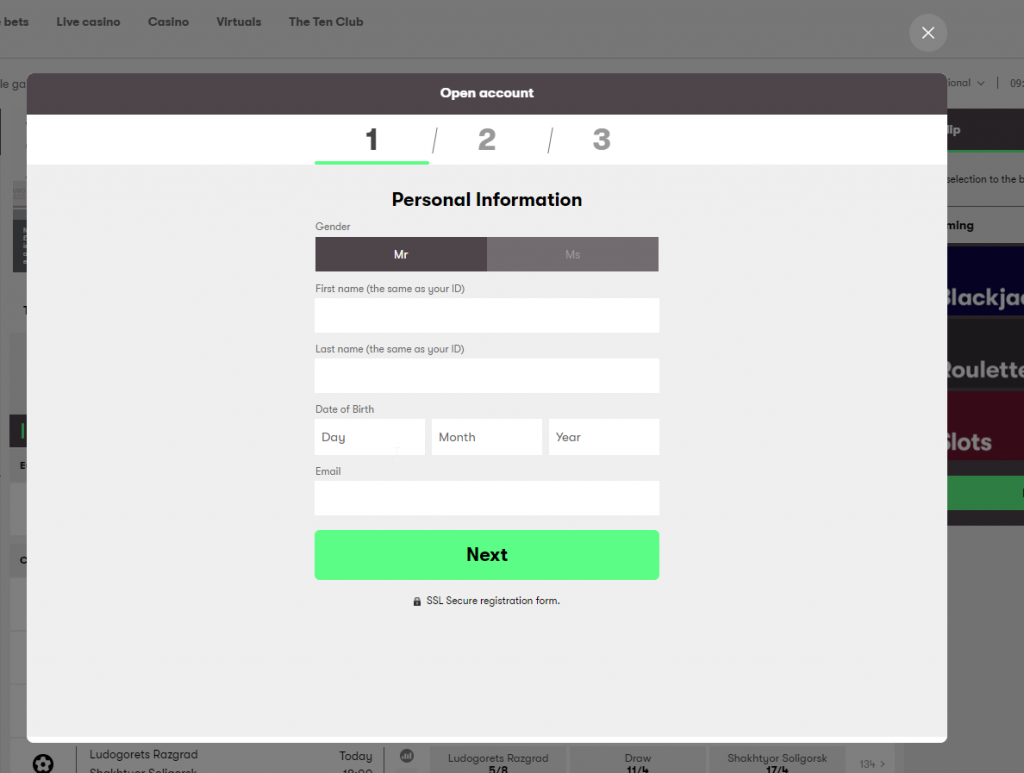Select Mr as gender

click(401, 255)
